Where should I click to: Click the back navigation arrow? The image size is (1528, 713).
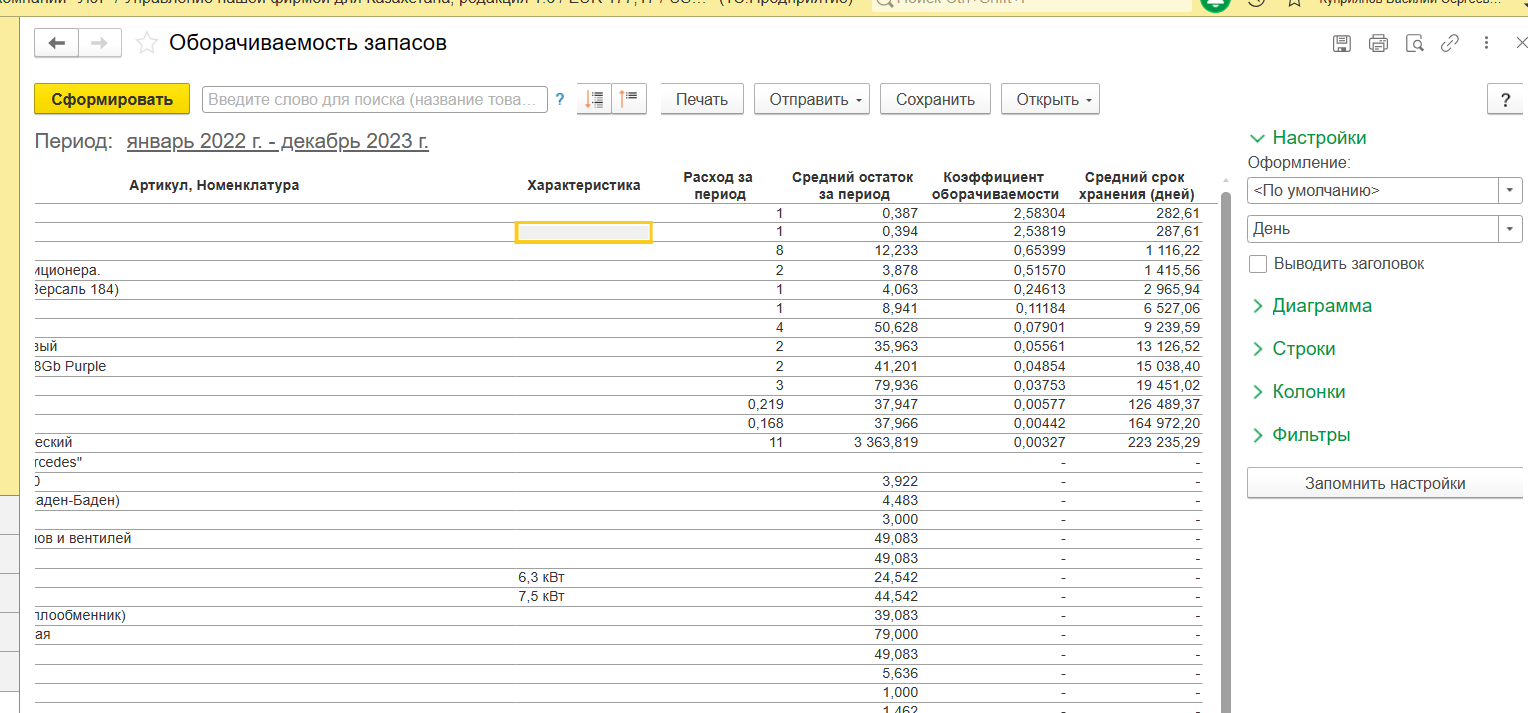tap(57, 43)
